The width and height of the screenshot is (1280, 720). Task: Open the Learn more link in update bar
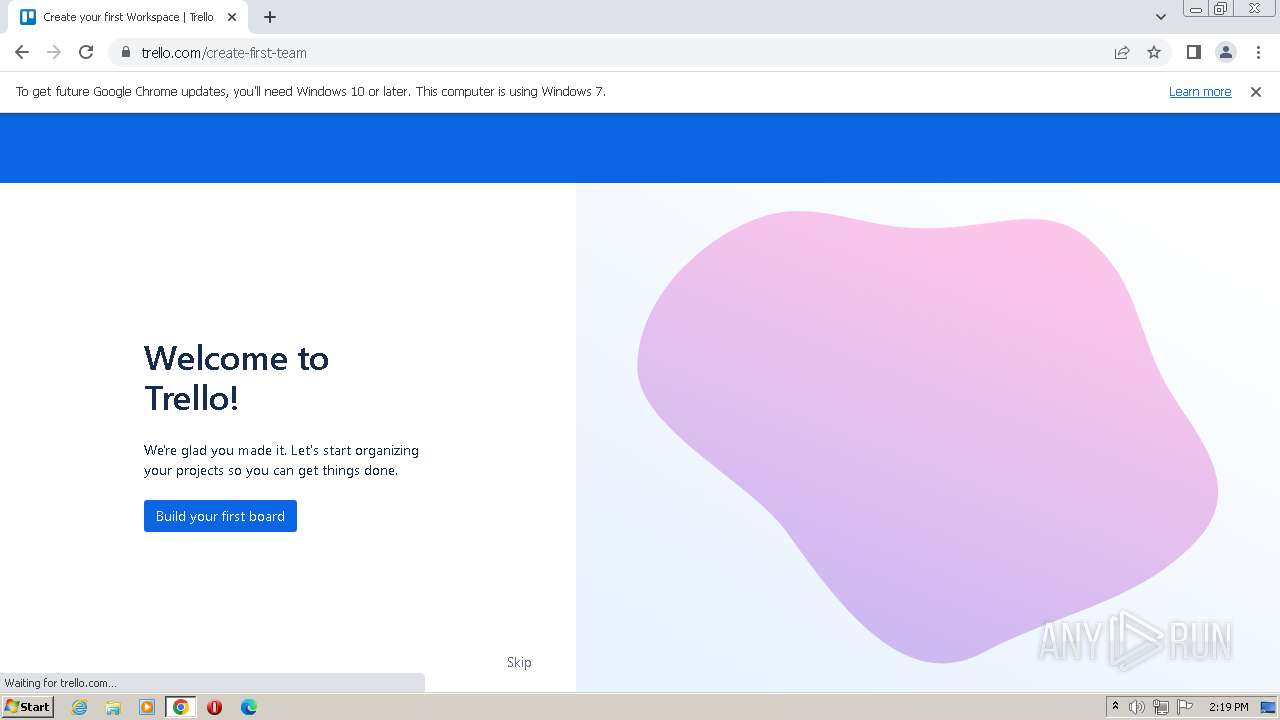pos(1200,91)
